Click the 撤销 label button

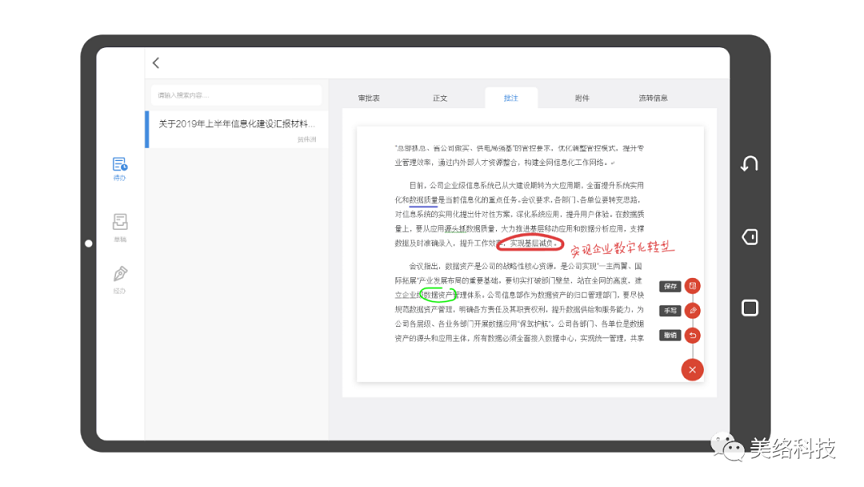[670, 336]
